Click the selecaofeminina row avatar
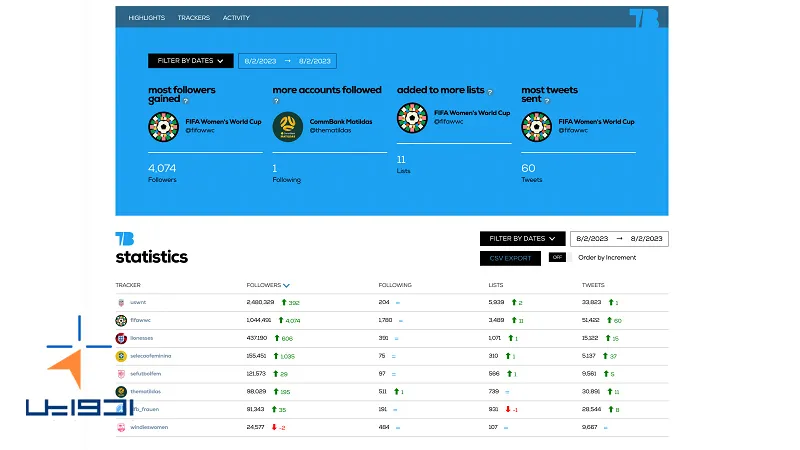The height and width of the screenshot is (450, 800). [x=121, y=356]
